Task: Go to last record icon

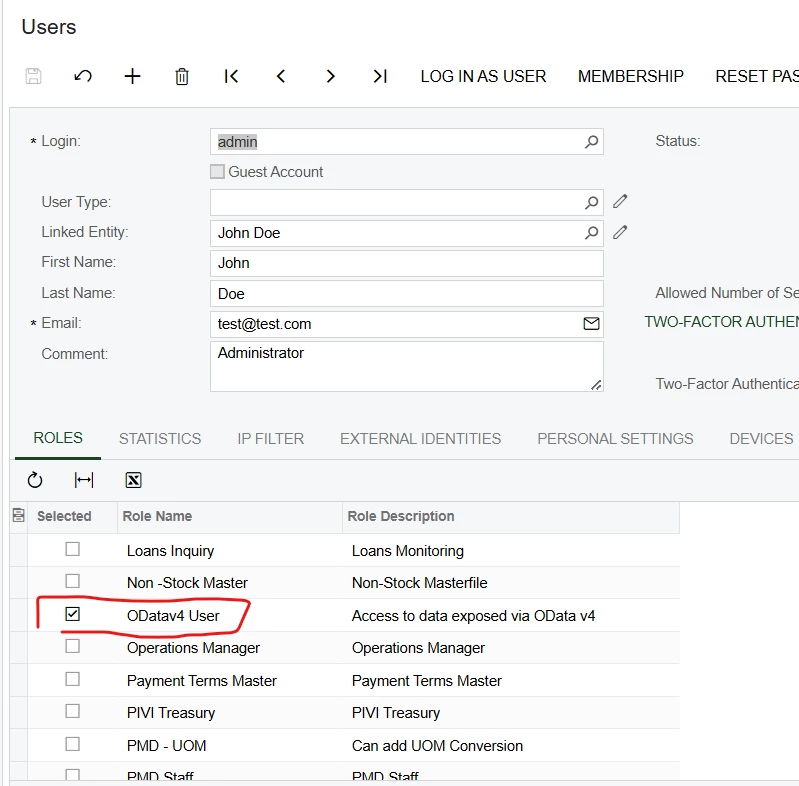Action: pyautogui.click(x=380, y=76)
